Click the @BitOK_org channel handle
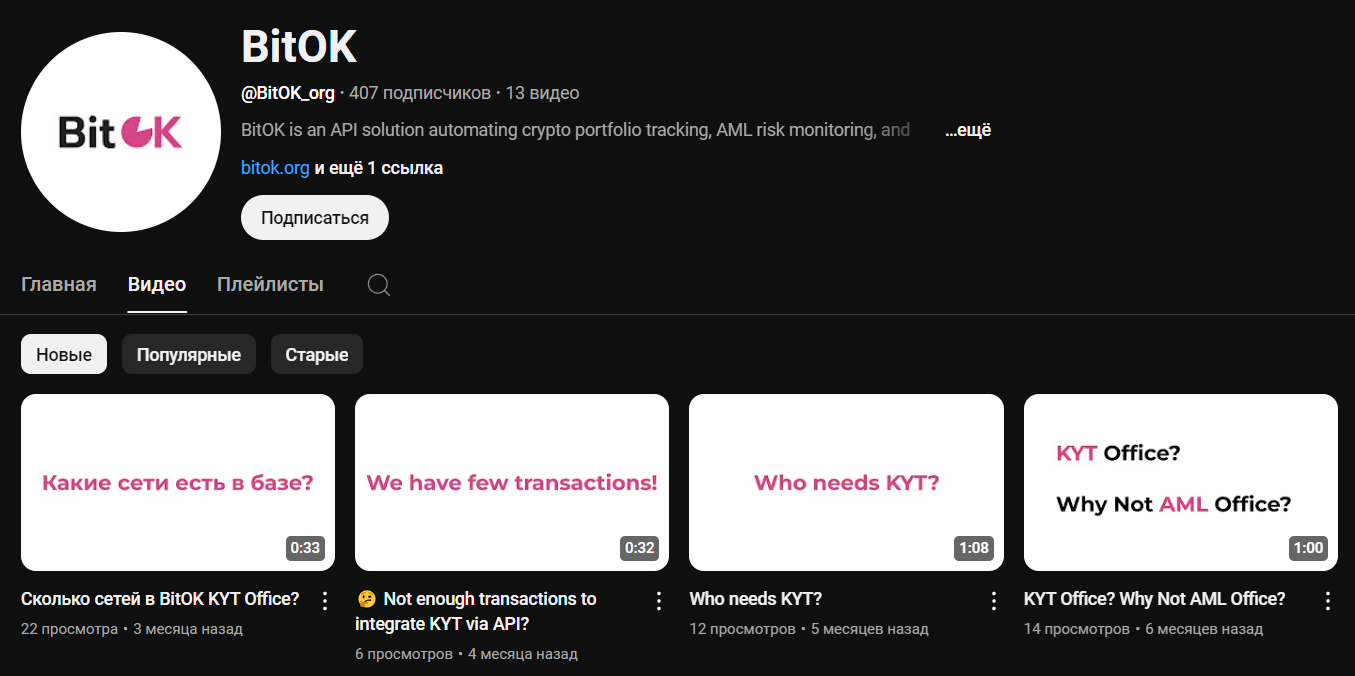Viewport: 1355px width, 676px height. [288, 92]
